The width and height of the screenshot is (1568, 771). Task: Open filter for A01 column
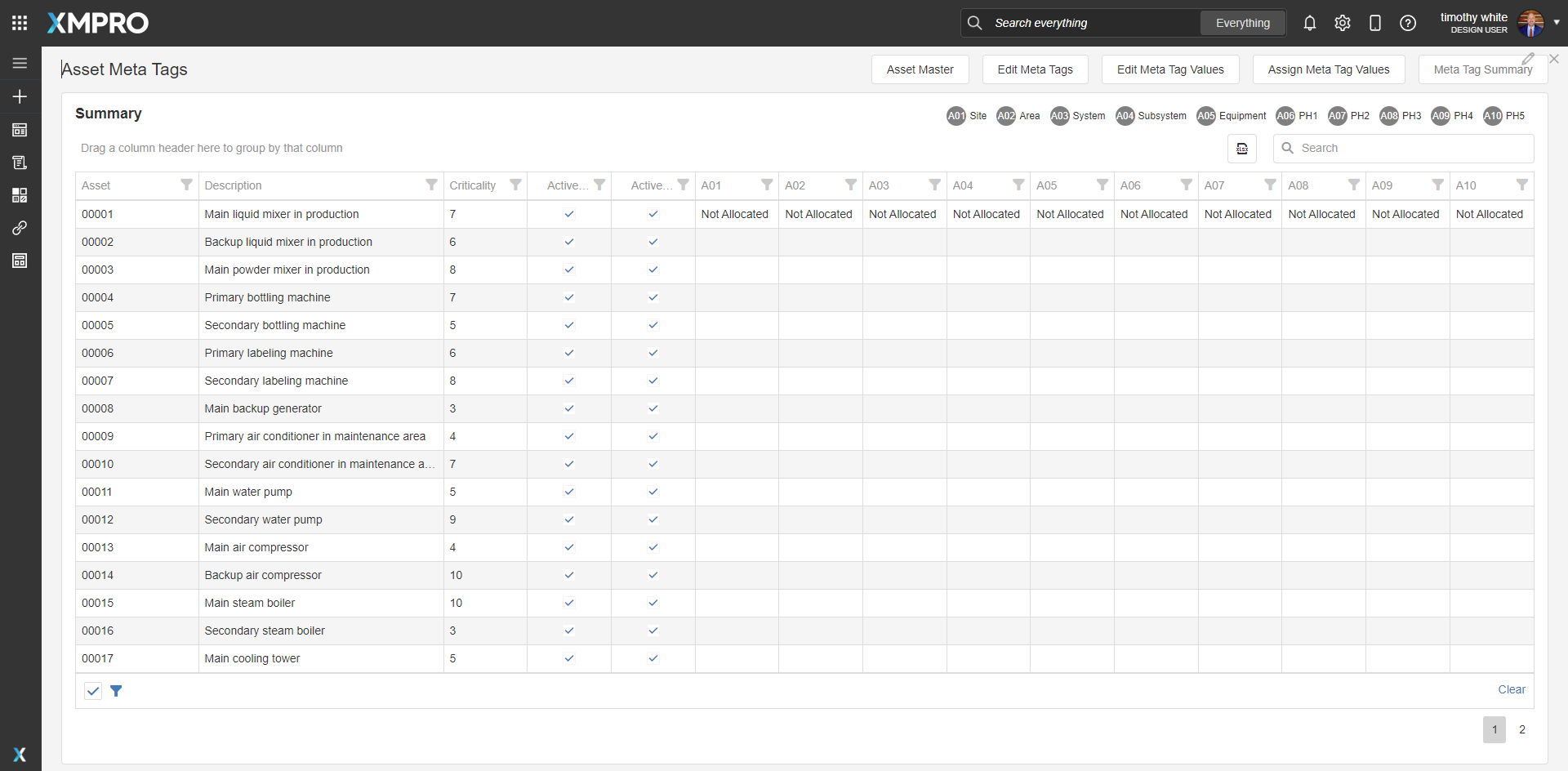pos(767,185)
